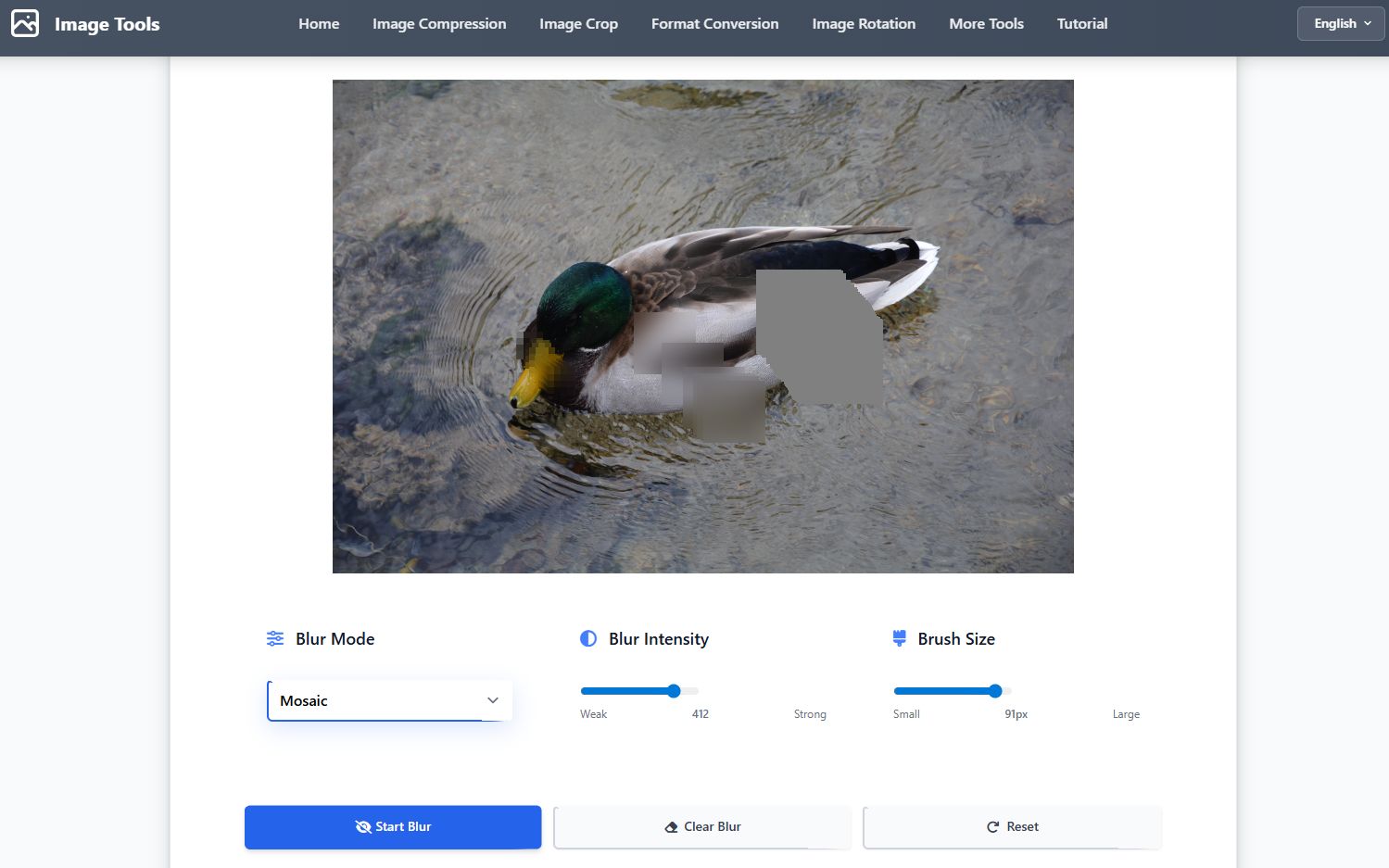Open the Home menu item
Screen dimensions: 1389x868
pyautogui.click(x=319, y=24)
